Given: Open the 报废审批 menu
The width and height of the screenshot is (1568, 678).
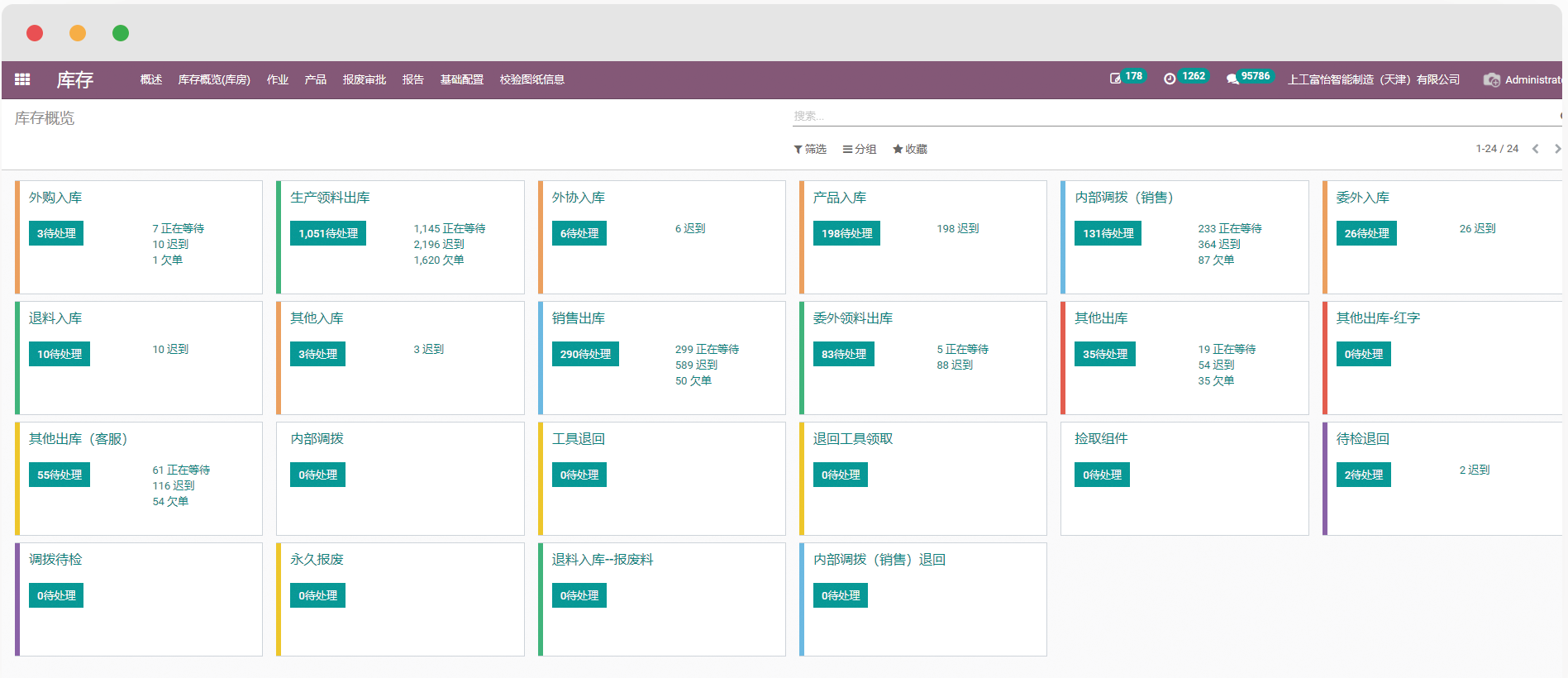Looking at the screenshot, I should [365, 79].
